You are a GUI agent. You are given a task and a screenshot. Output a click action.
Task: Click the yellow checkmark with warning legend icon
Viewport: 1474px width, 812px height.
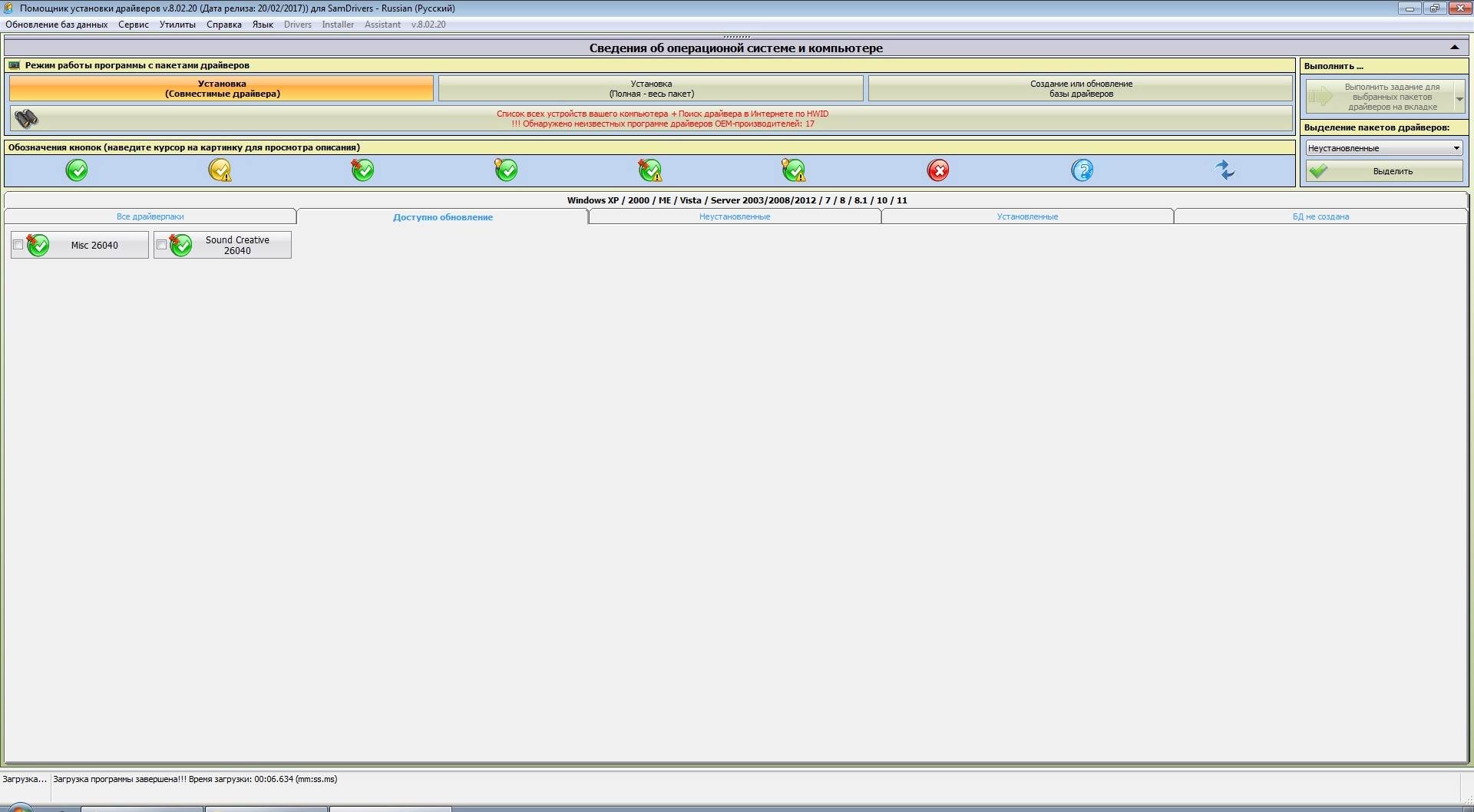point(220,170)
